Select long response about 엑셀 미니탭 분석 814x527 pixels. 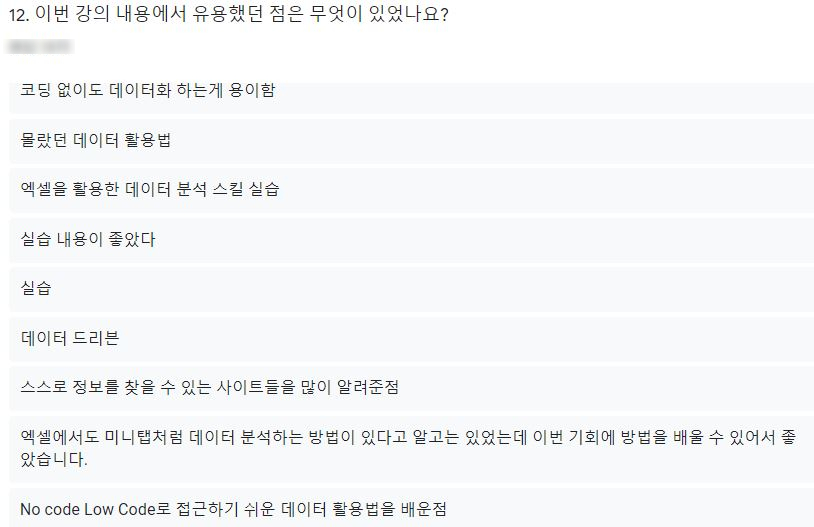412,449
